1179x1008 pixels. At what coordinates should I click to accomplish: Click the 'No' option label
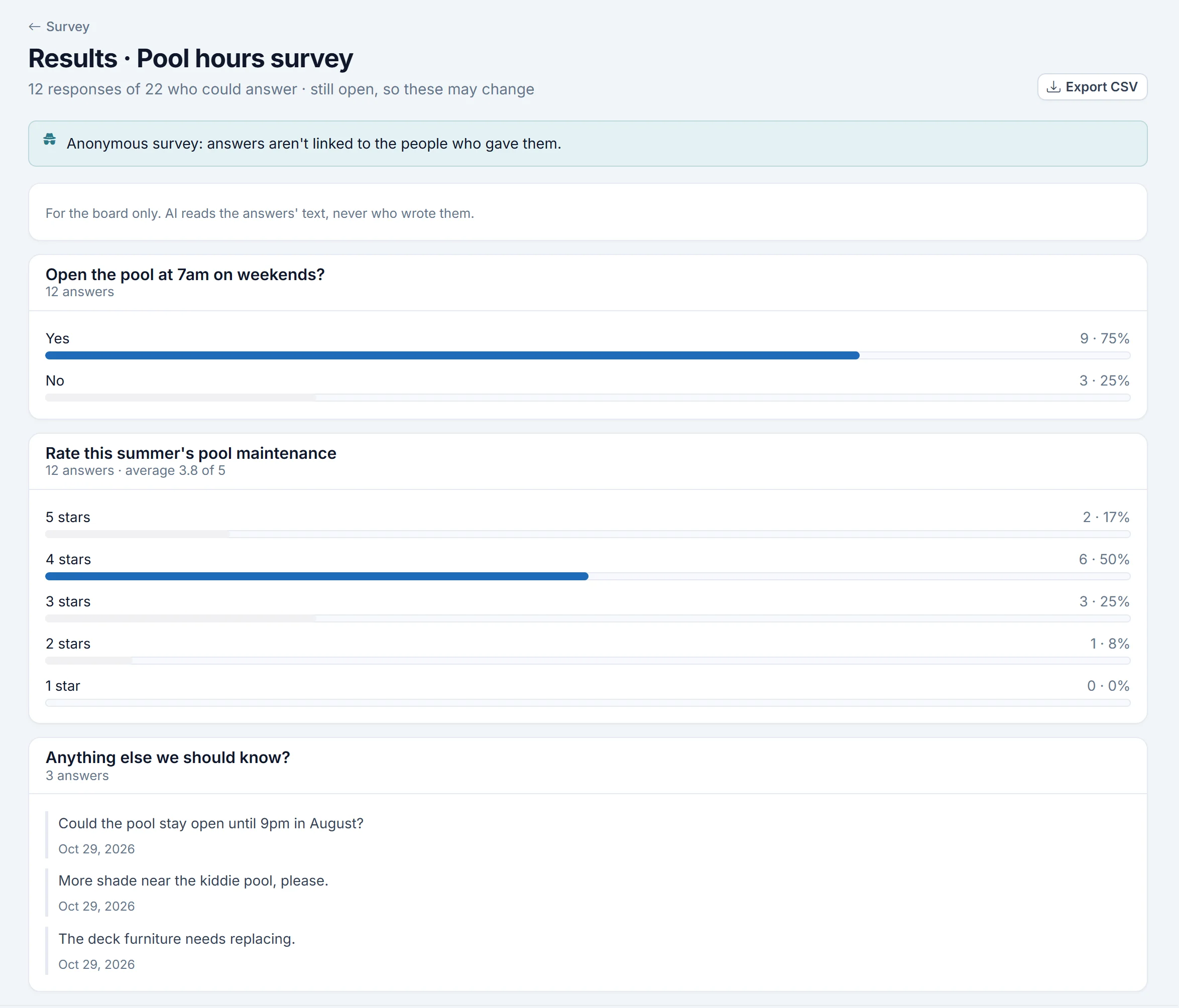[55, 381]
